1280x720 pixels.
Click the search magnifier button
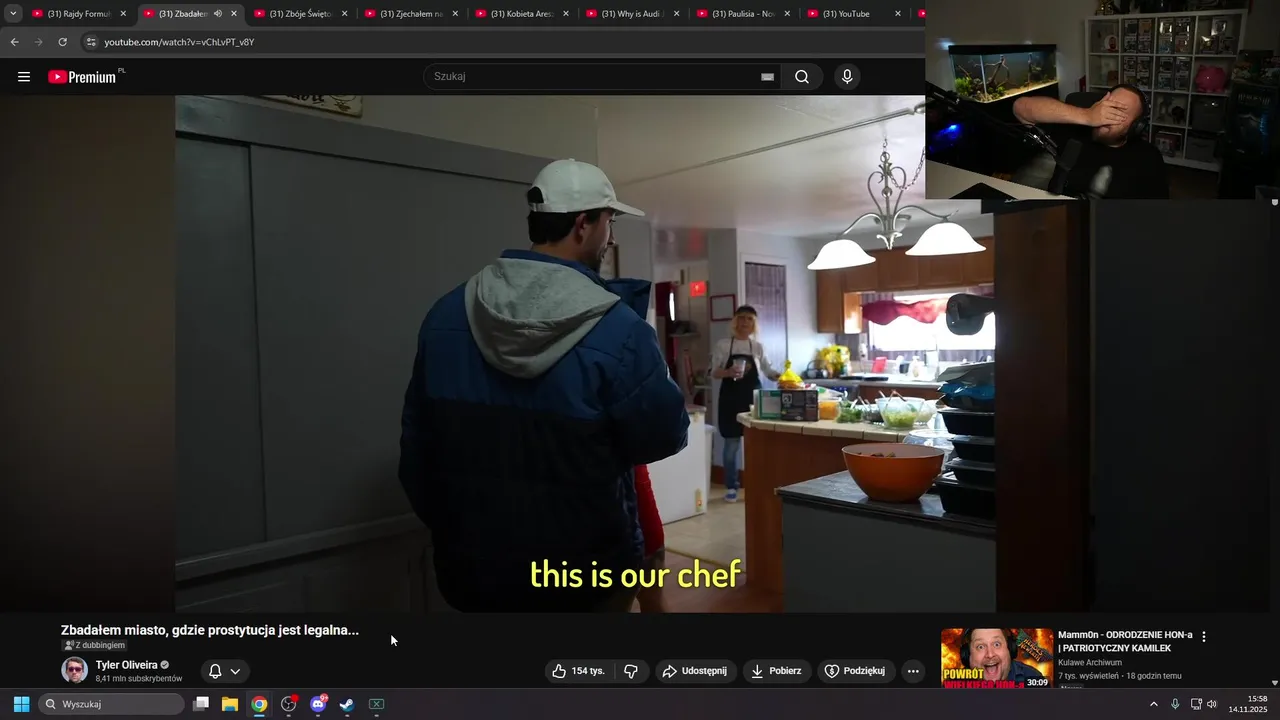(802, 77)
